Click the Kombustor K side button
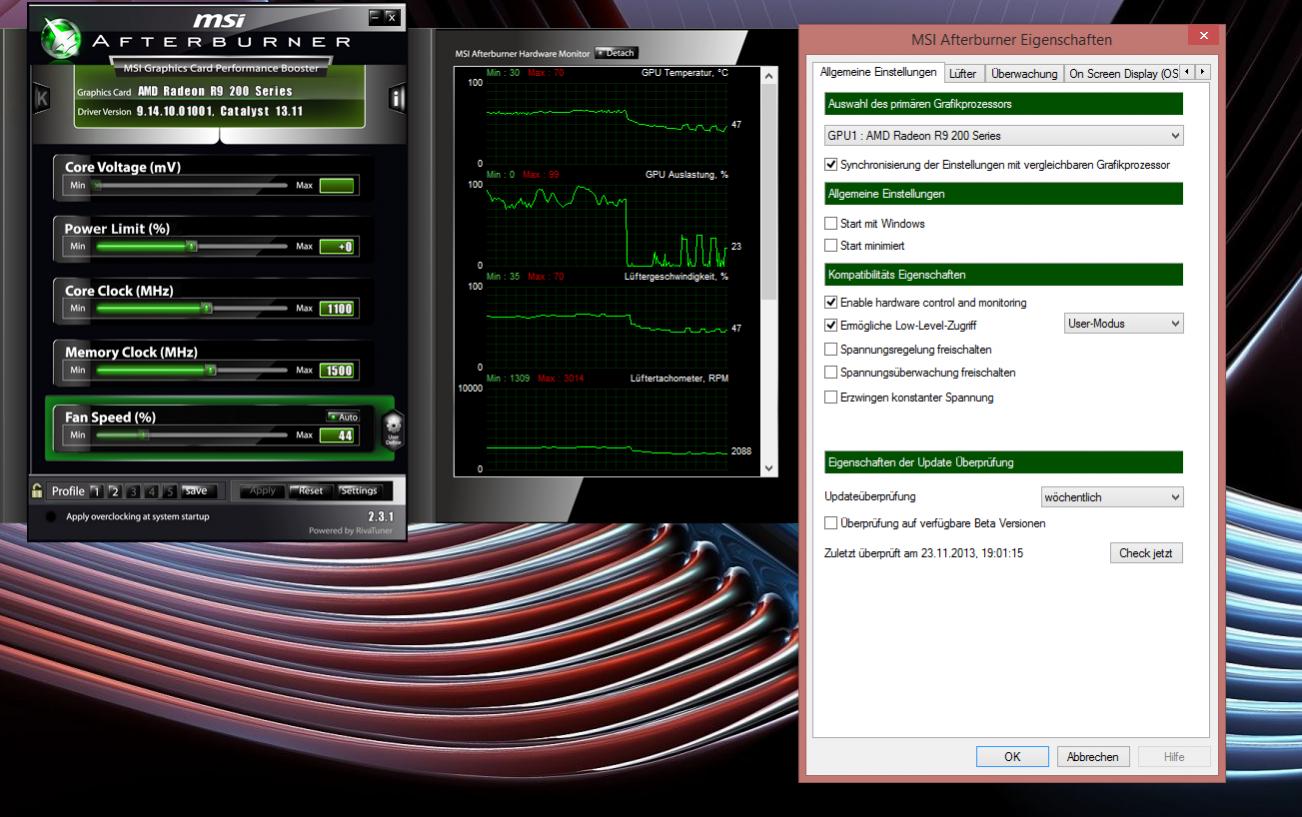This screenshot has height=817, width=1302. 41,98
